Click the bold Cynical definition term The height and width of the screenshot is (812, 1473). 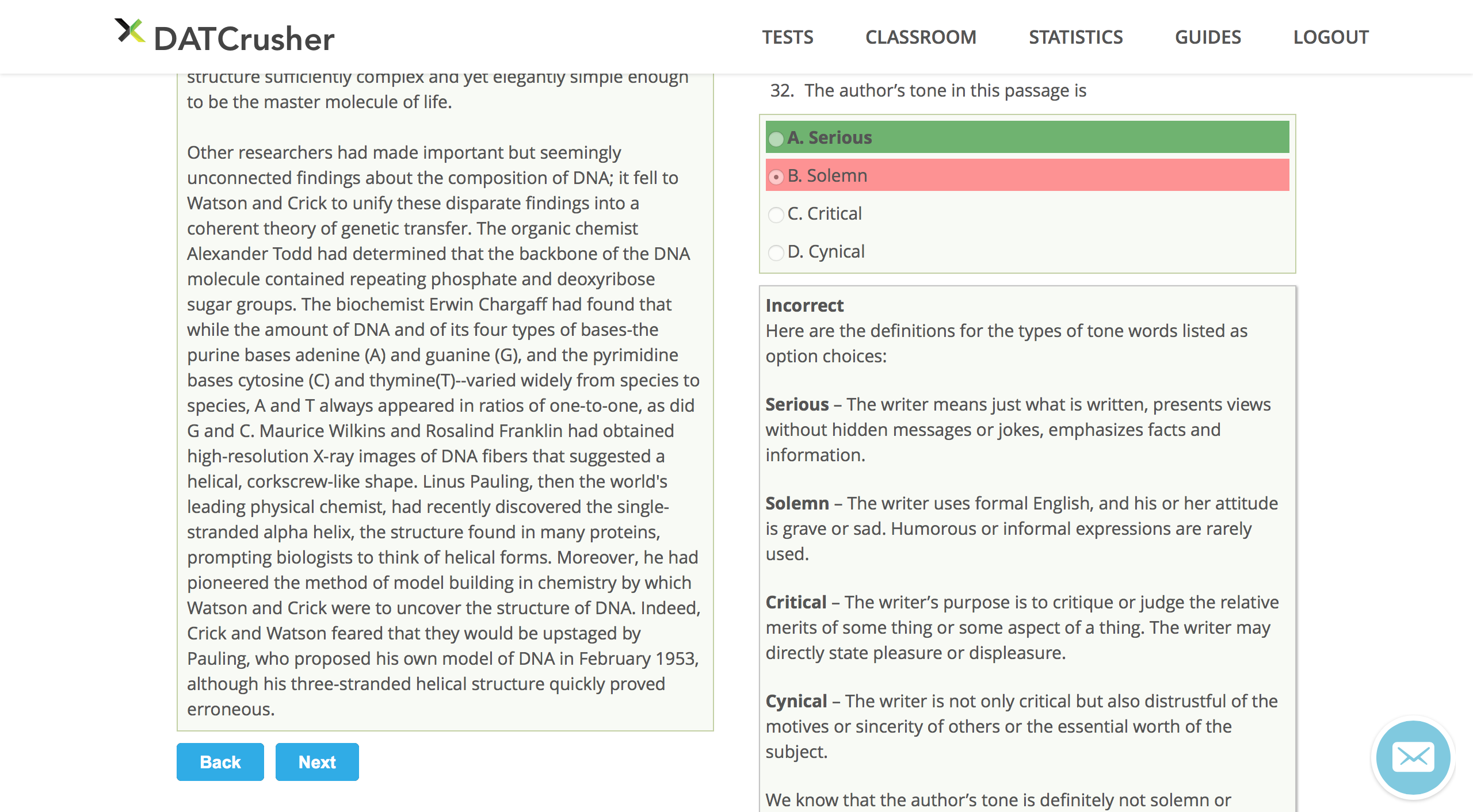[796, 701]
